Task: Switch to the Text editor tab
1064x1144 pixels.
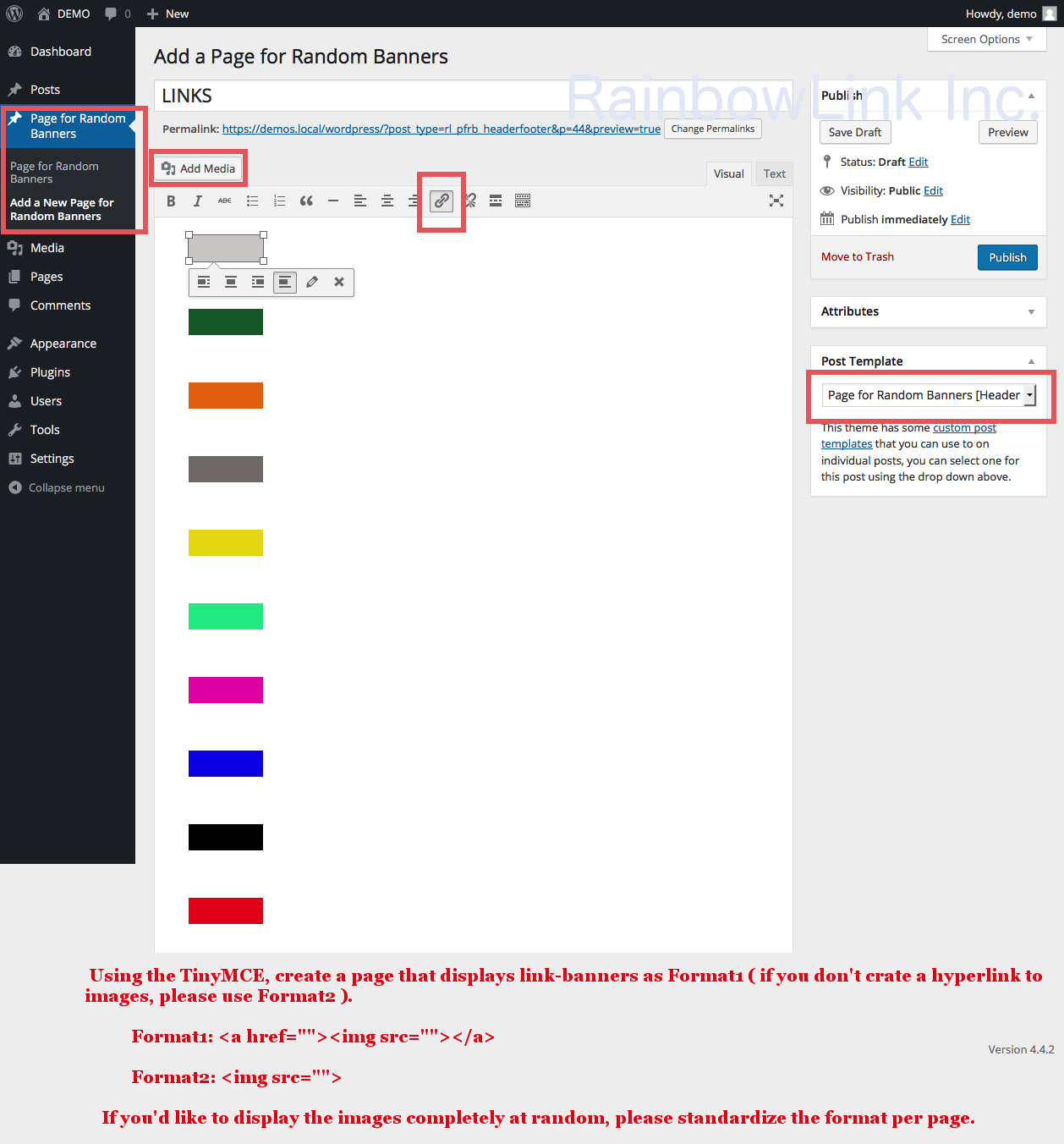Action: [774, 173]
